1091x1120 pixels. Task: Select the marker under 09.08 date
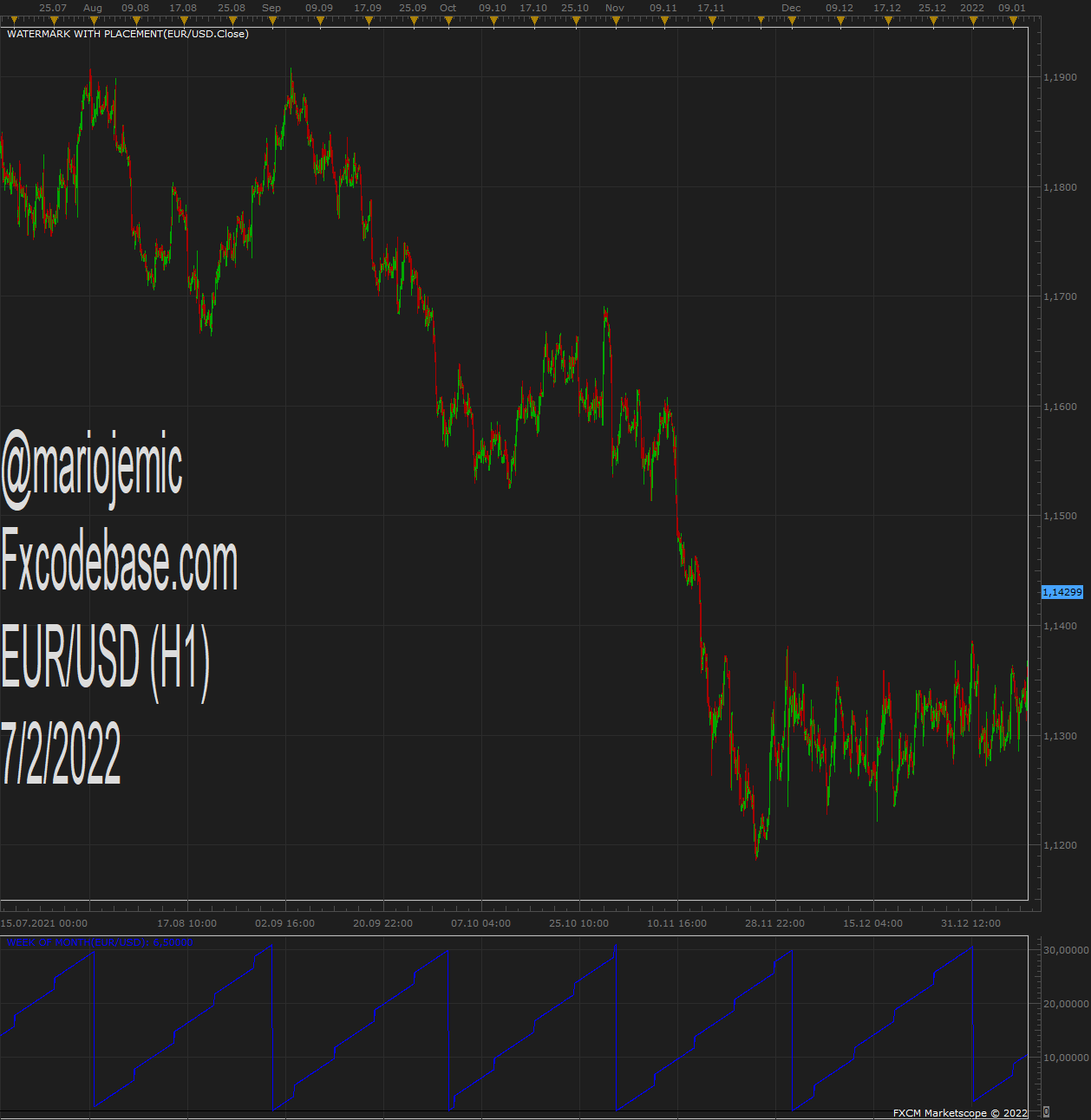(135, 20)
